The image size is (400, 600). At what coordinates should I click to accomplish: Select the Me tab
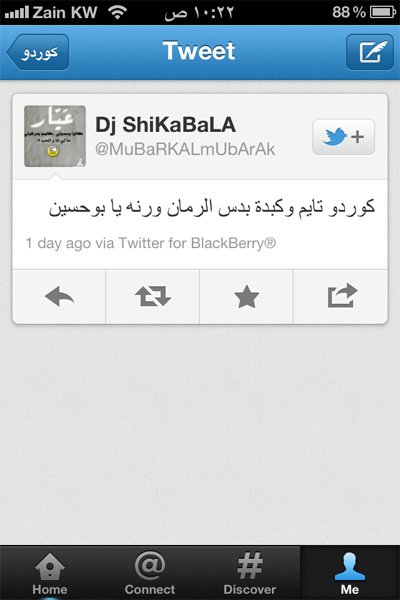pyautogui.click(x=350, y=573)
